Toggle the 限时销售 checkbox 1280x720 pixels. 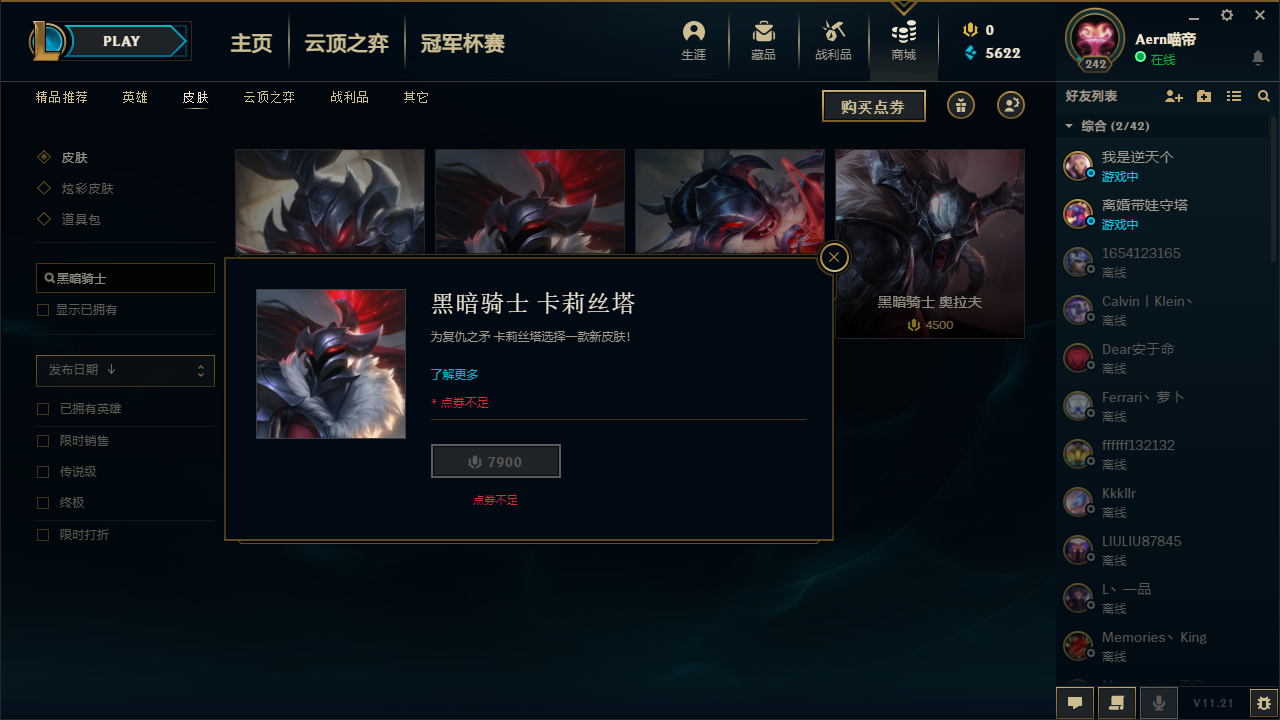[43, 441]
